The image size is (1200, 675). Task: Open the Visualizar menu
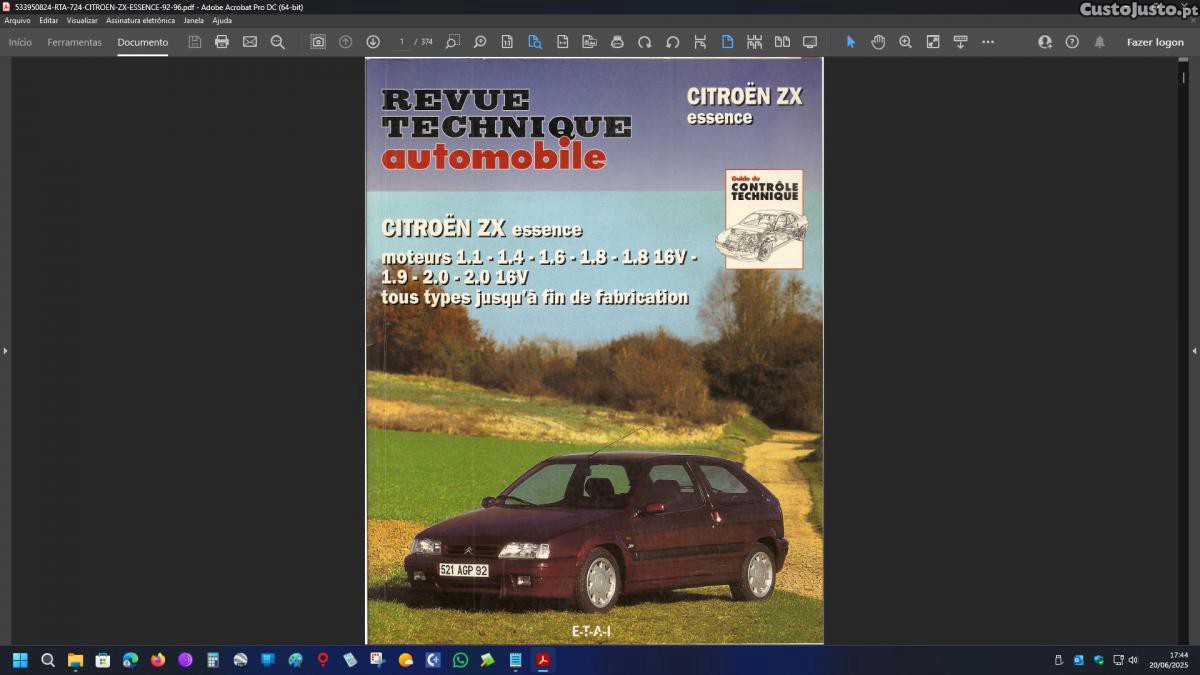point(82,20)
